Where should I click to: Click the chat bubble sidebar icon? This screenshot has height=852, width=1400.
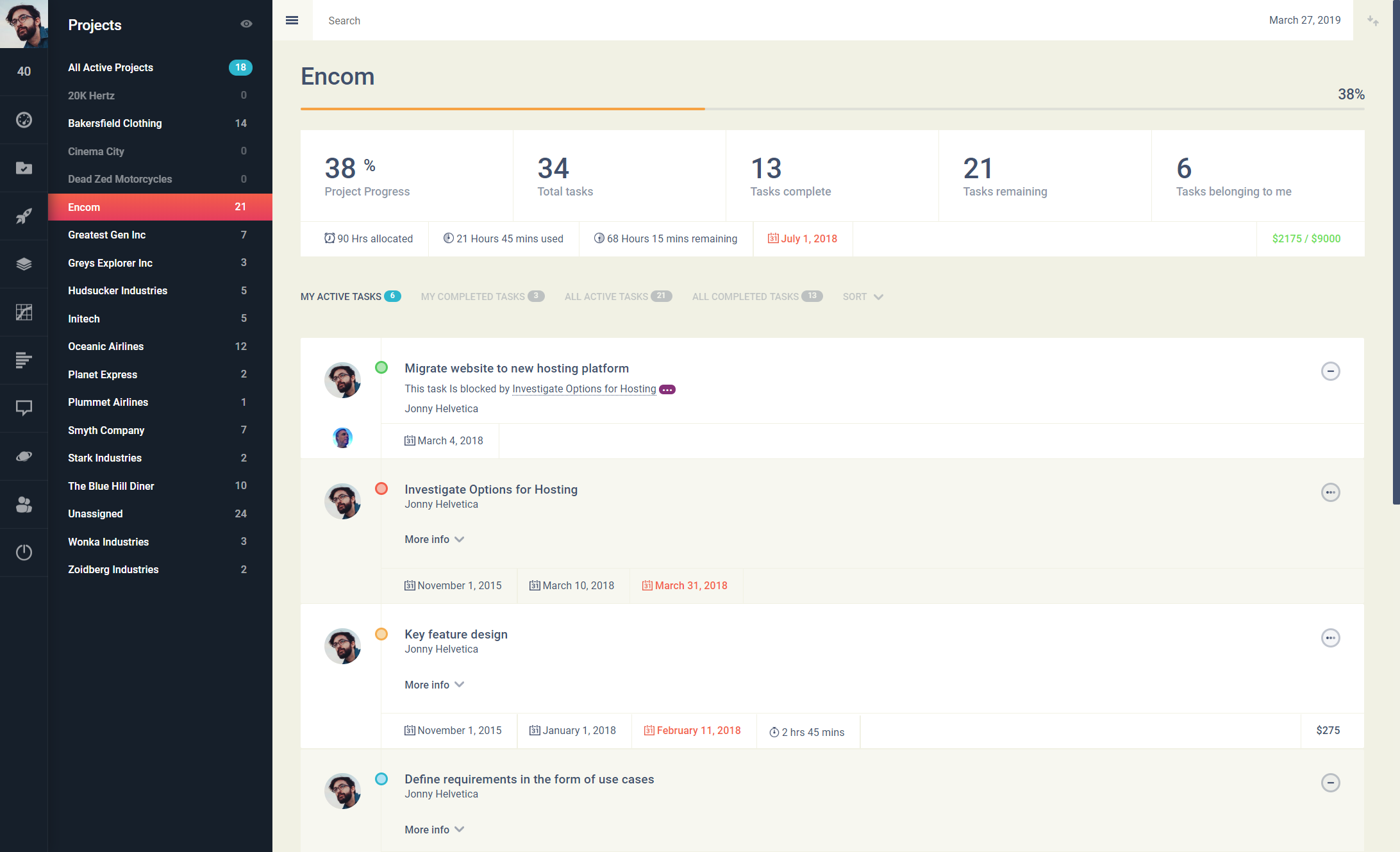click(x=24, y=408)
